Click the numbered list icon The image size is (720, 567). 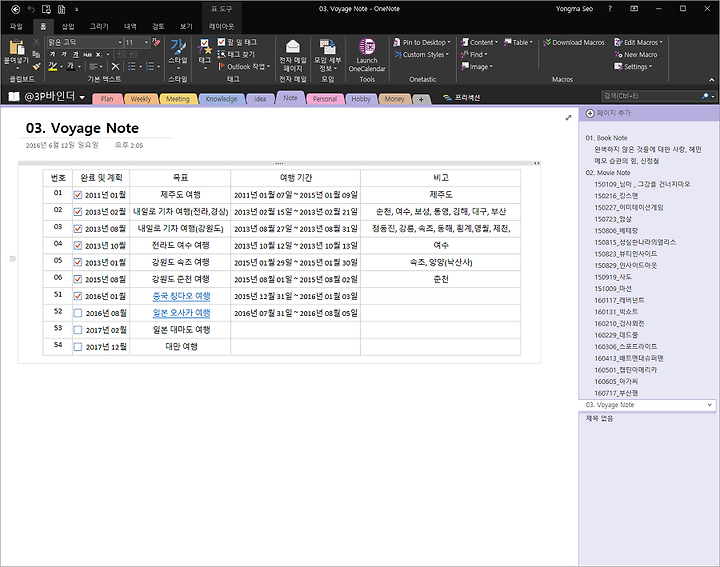pos(150,67)
